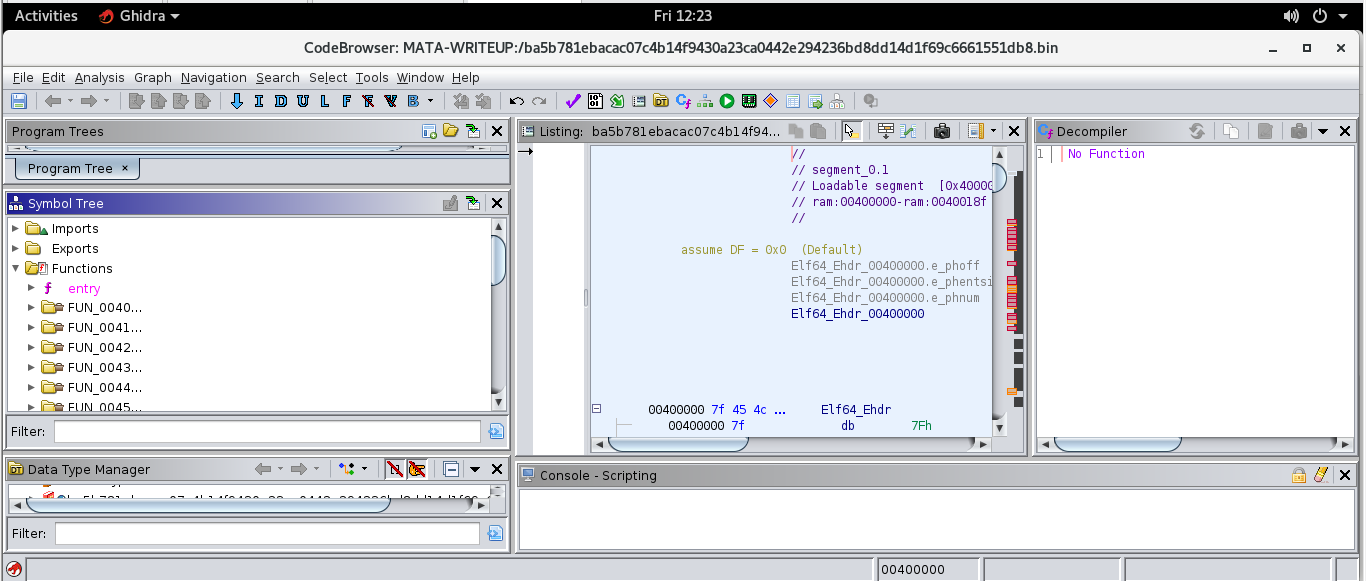Click the Symbol Tree Filter input field

pos(267,432)
